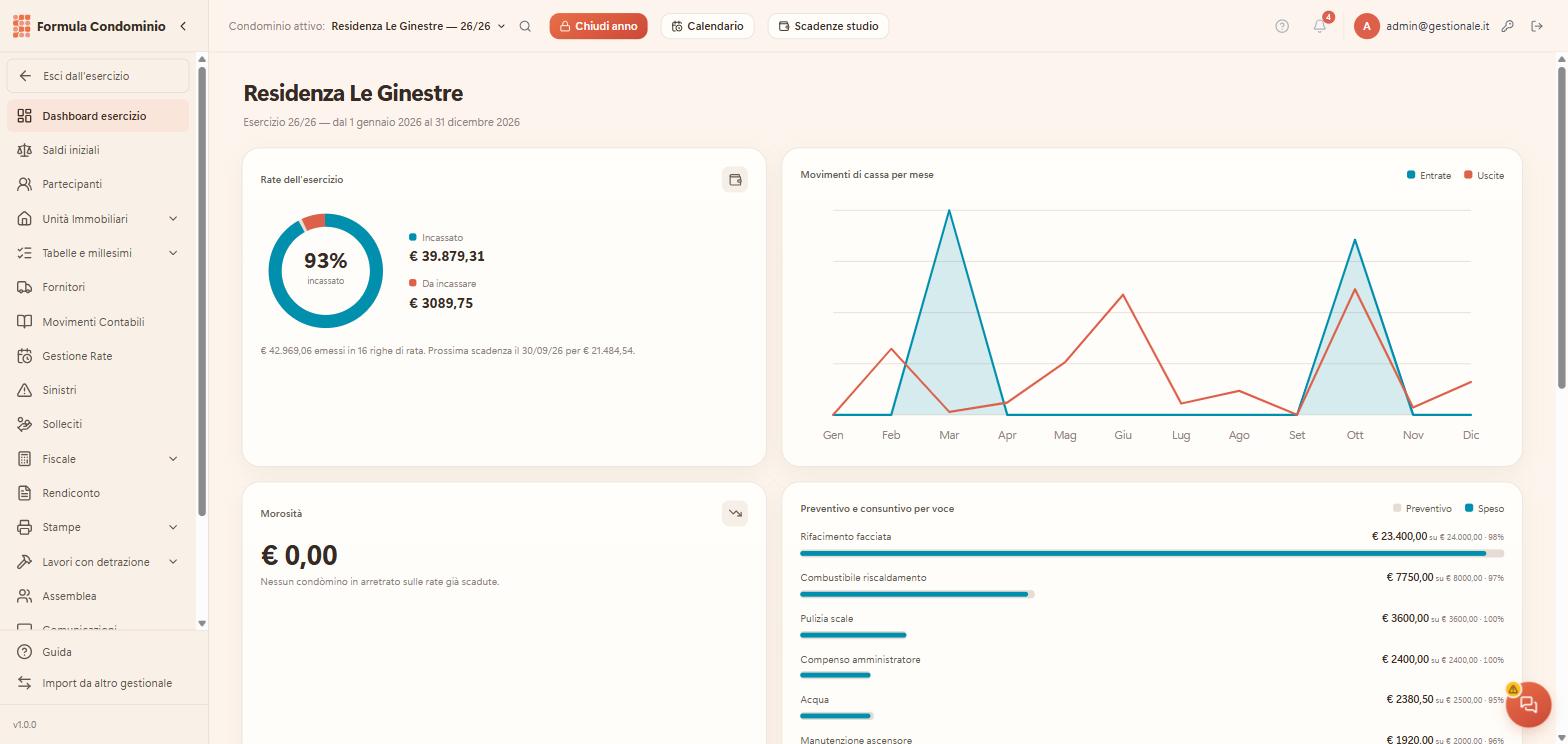
Task: Click the Import arrows icon
Action: pyautogui.click(x=25, y=683)
